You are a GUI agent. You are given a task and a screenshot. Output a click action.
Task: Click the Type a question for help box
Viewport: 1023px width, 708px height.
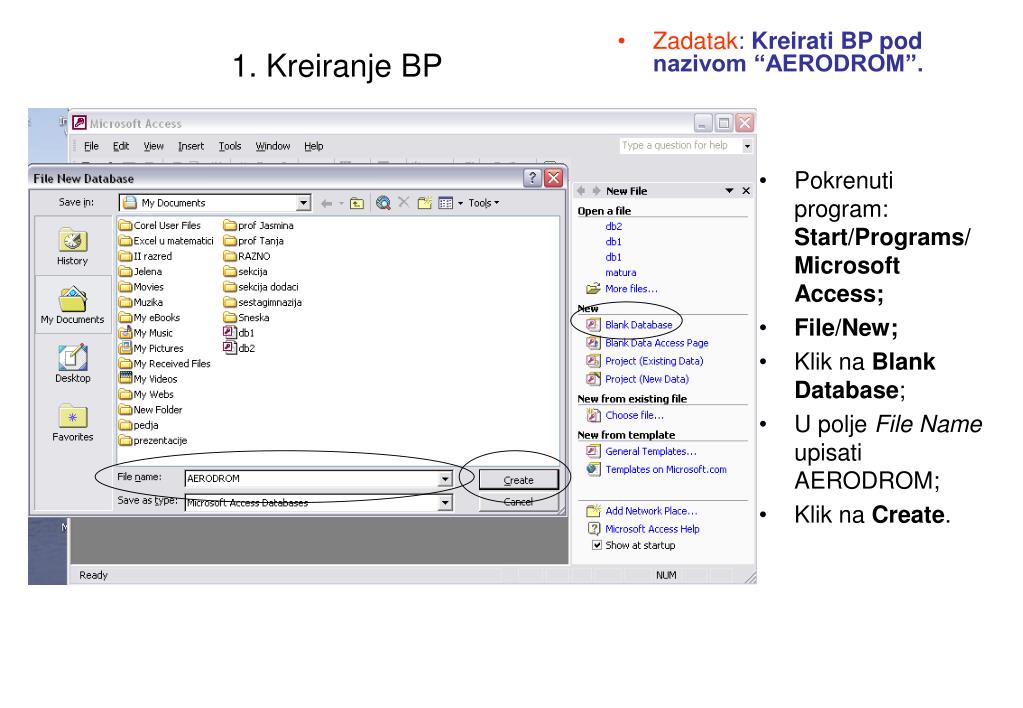(x=681, y=146)
